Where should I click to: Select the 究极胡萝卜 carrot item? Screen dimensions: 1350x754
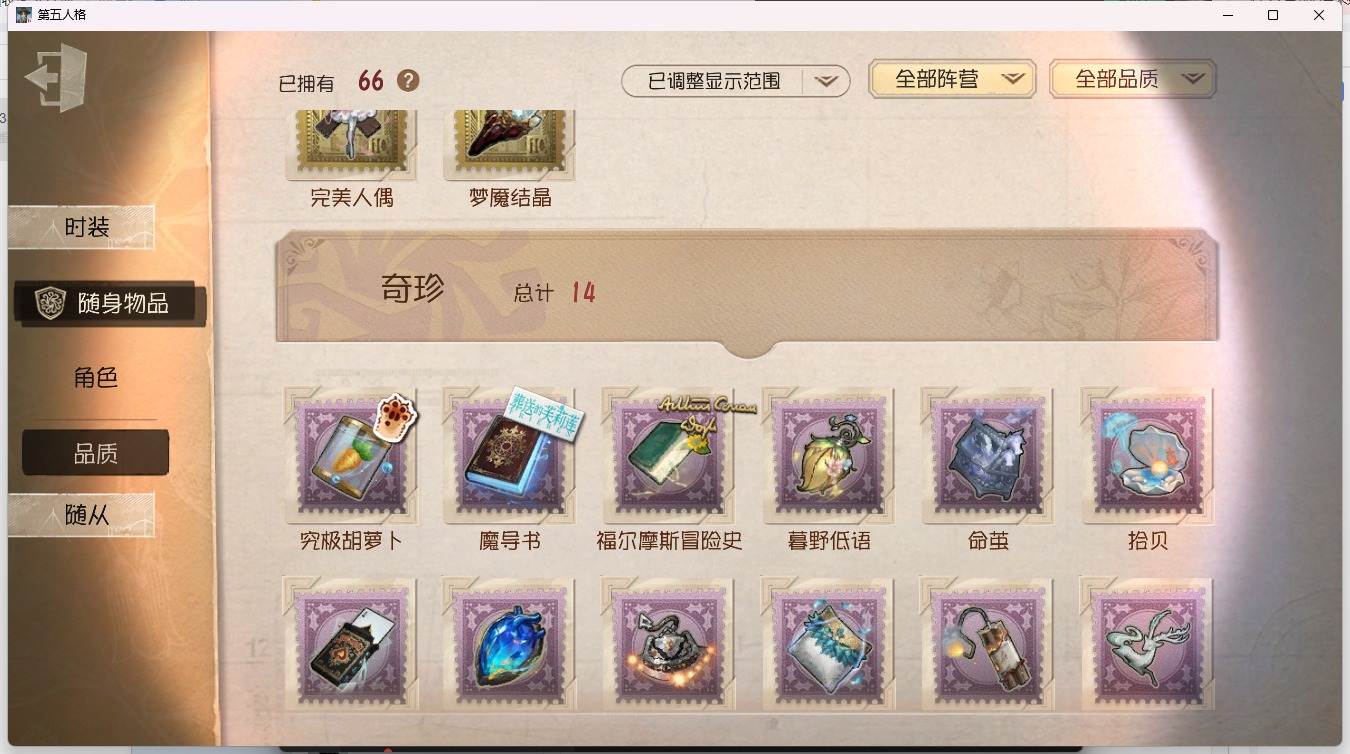350,455
